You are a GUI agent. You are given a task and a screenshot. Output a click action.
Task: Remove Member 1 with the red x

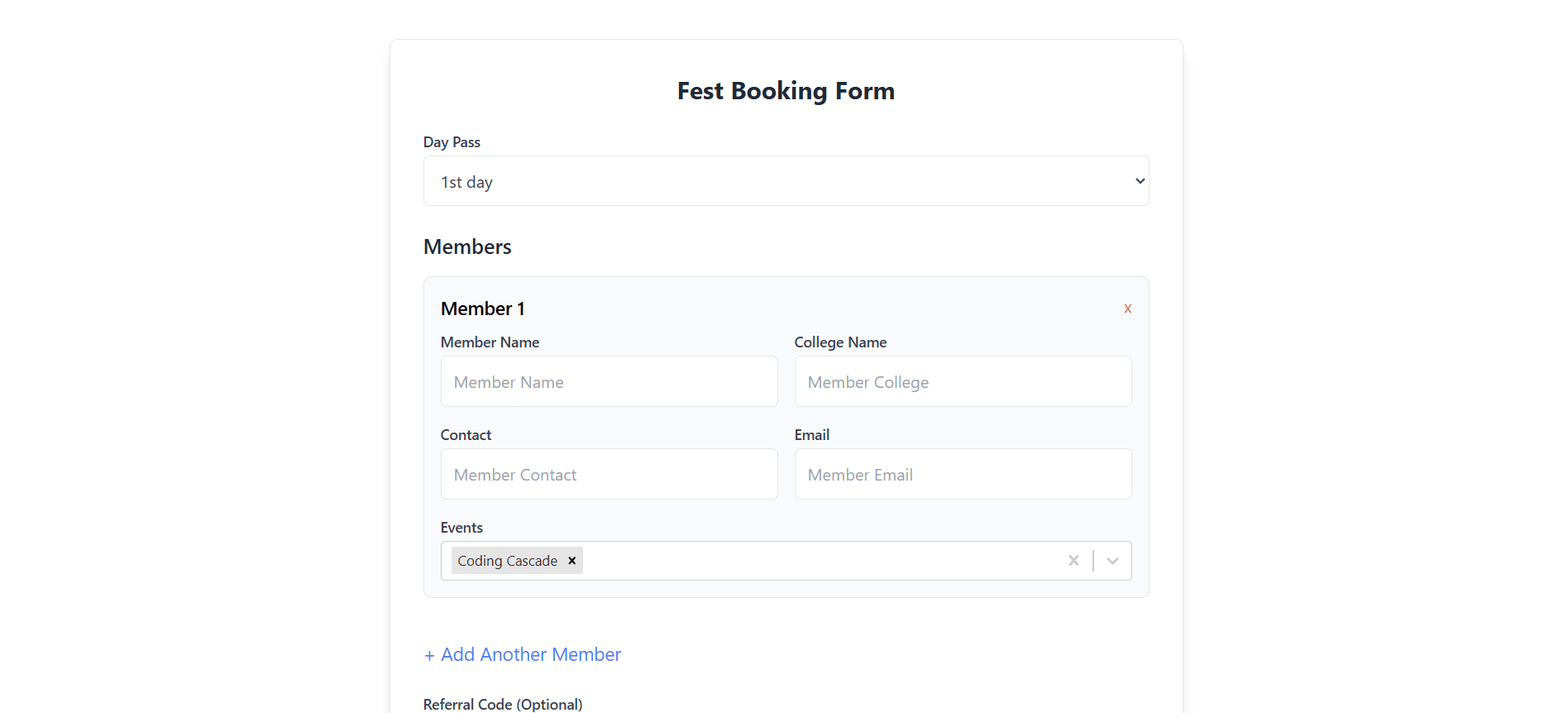[x=1127, y=309]
